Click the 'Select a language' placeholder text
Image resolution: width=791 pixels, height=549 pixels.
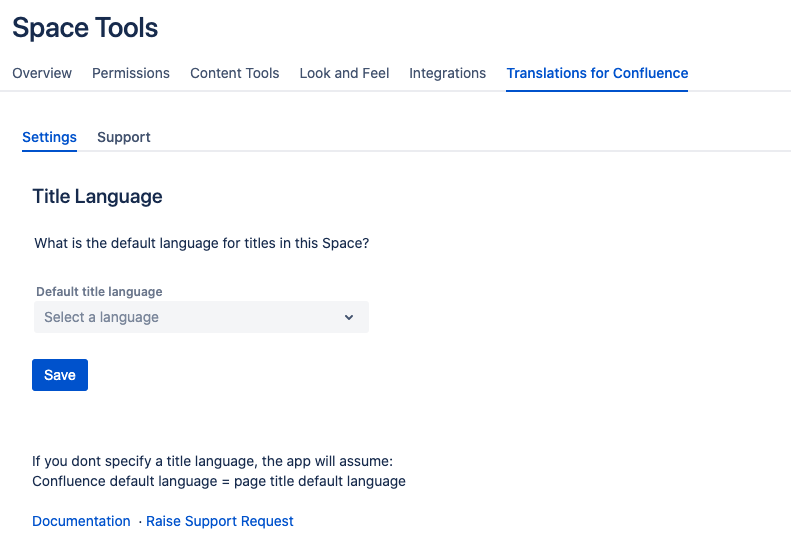point(101,317)
